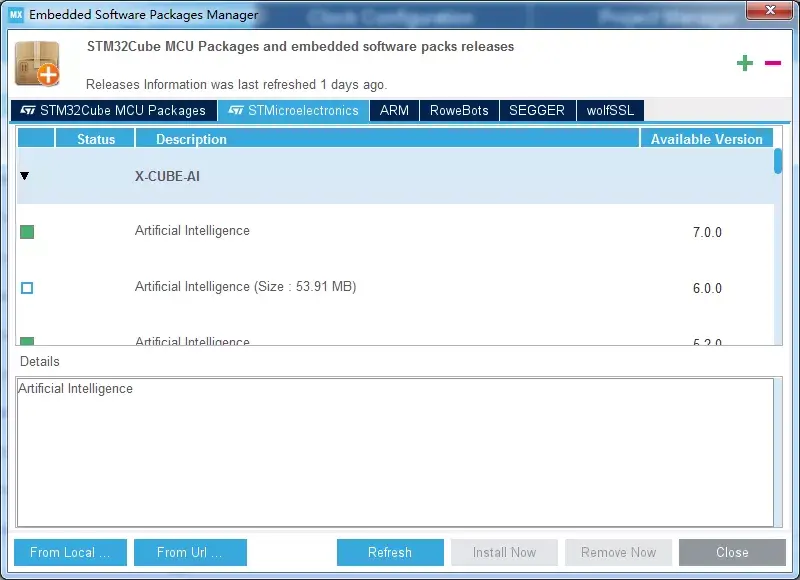Viewport: 800px width, 580px height.
Task: Close the manager with the Close button
Action: 732,552
